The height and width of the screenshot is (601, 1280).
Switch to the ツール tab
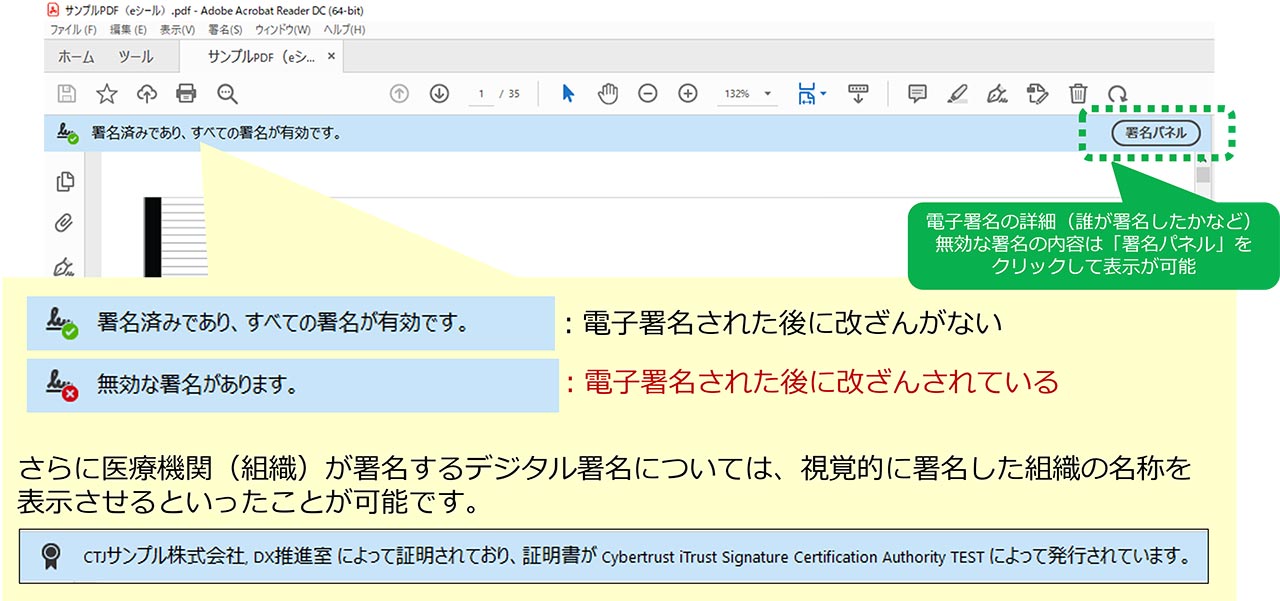[x=136, y=57]
